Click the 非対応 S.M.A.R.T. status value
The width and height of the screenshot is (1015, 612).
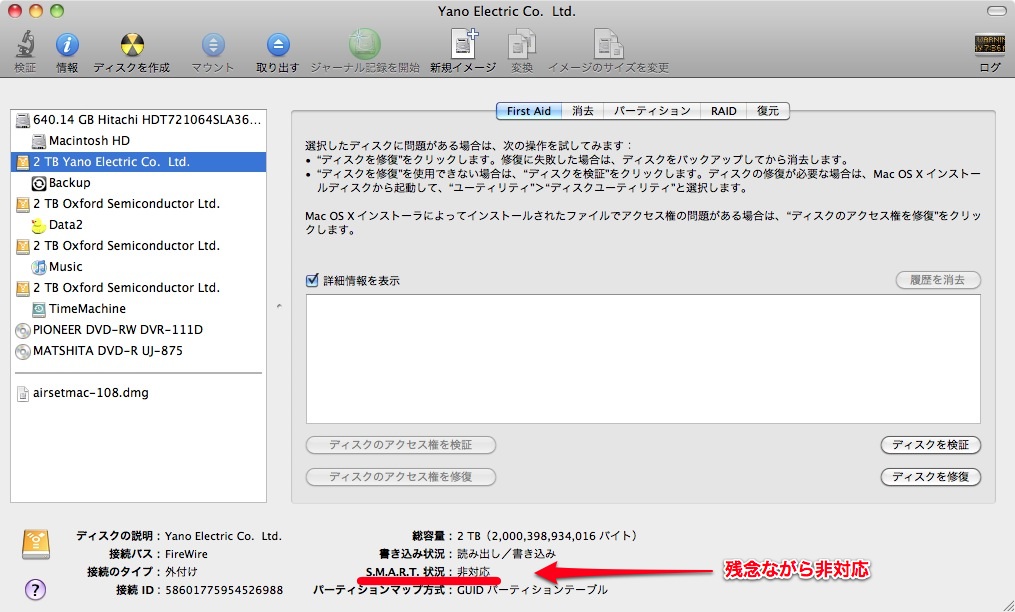[474, 572]
